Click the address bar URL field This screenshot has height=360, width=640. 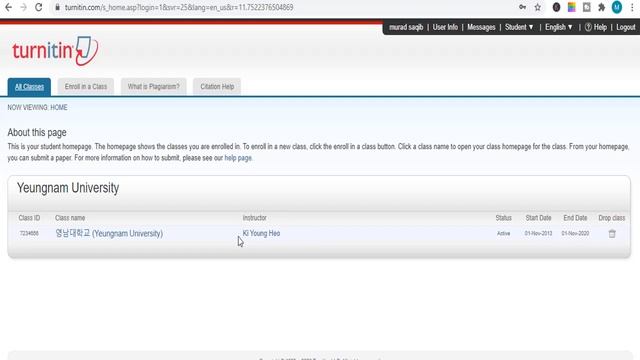click(286, 7)
